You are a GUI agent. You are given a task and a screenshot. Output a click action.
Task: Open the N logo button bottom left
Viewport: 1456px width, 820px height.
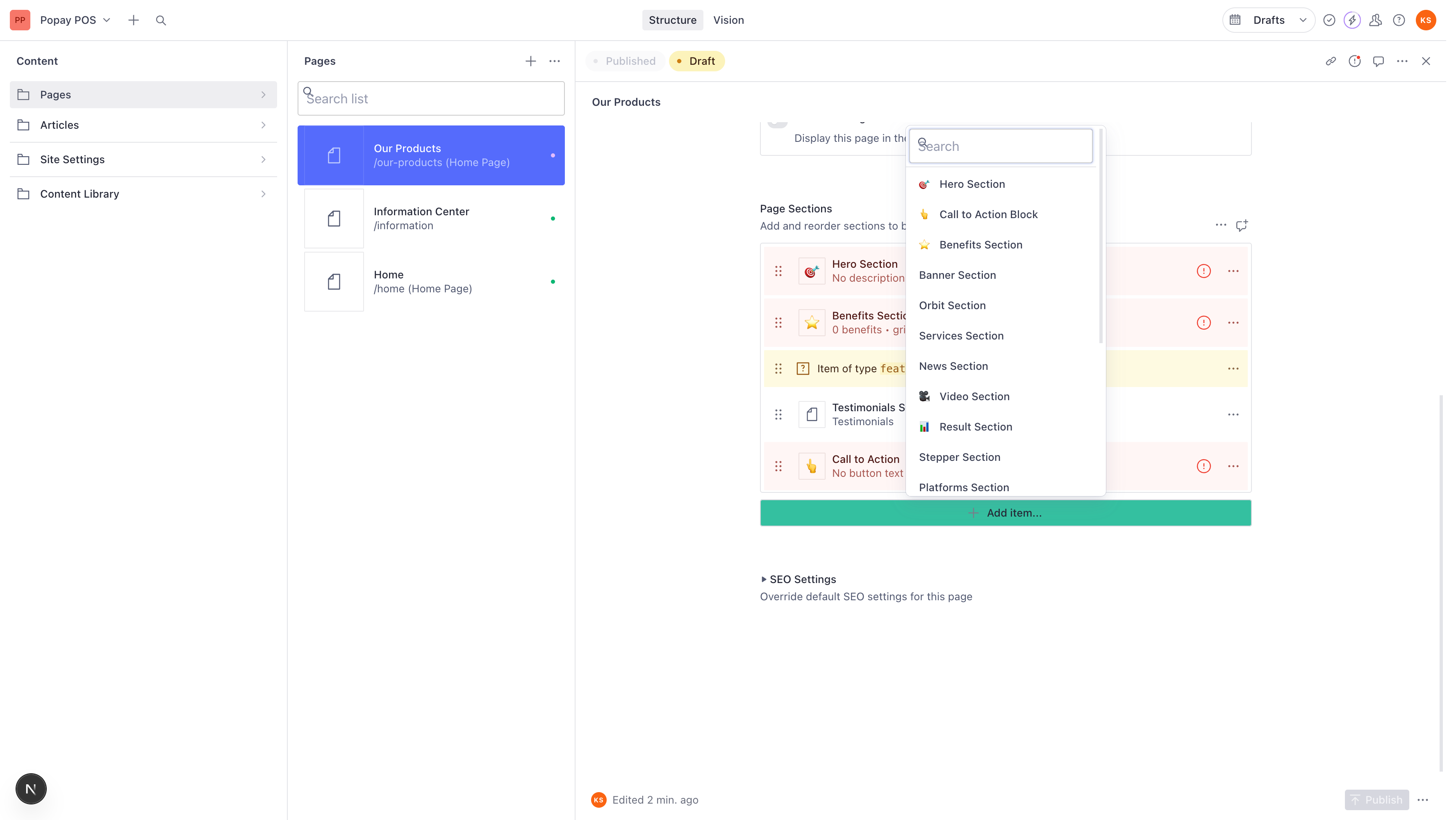coord(31,788)
